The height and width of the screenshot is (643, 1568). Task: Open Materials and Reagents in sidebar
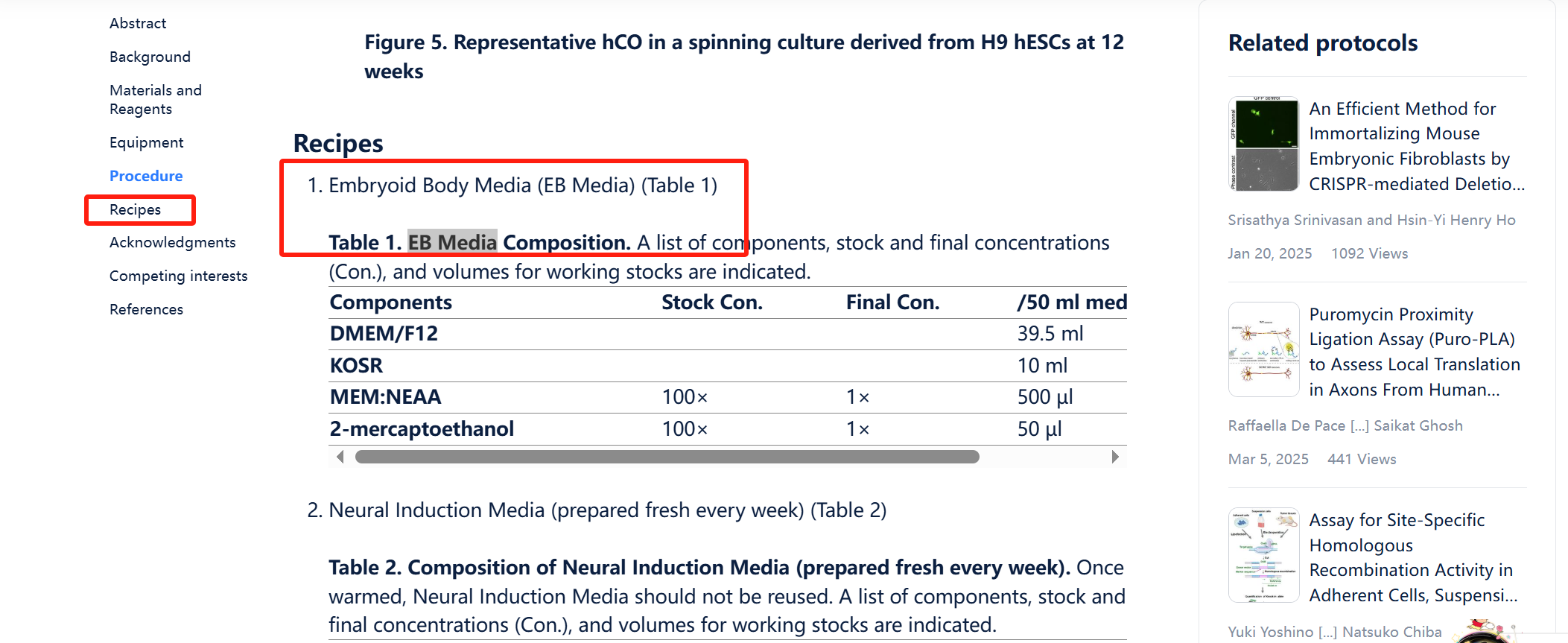click(156, 99)
